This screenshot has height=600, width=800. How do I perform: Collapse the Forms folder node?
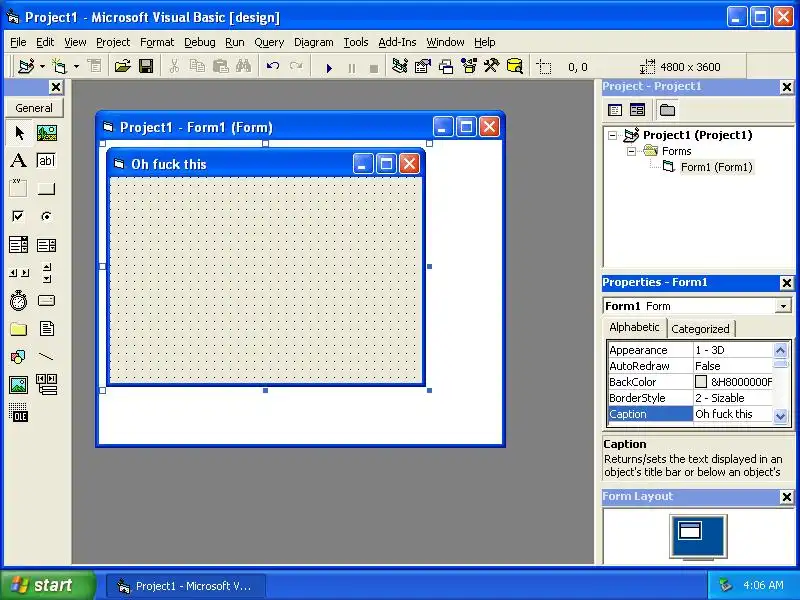pyautogui.click(x=631, y=152)
